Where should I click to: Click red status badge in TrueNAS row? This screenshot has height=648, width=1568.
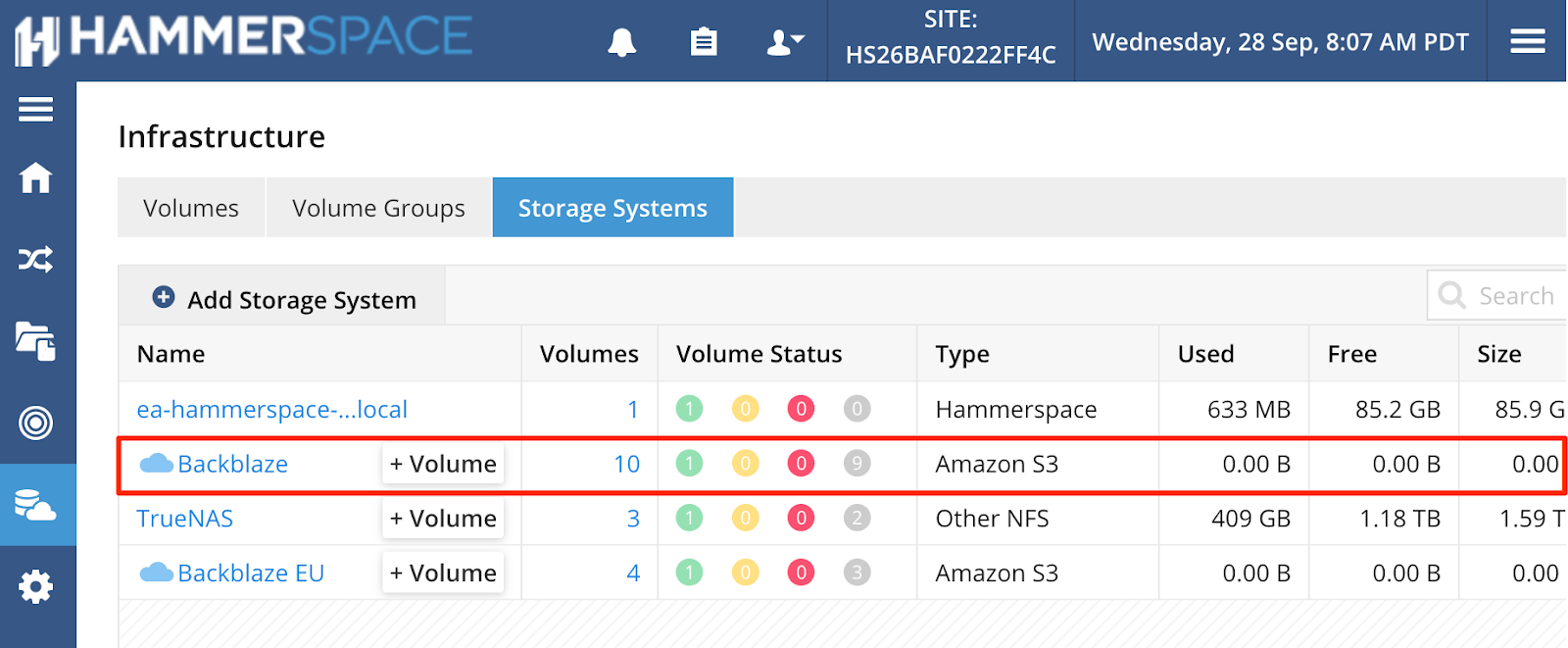(801, 518)
